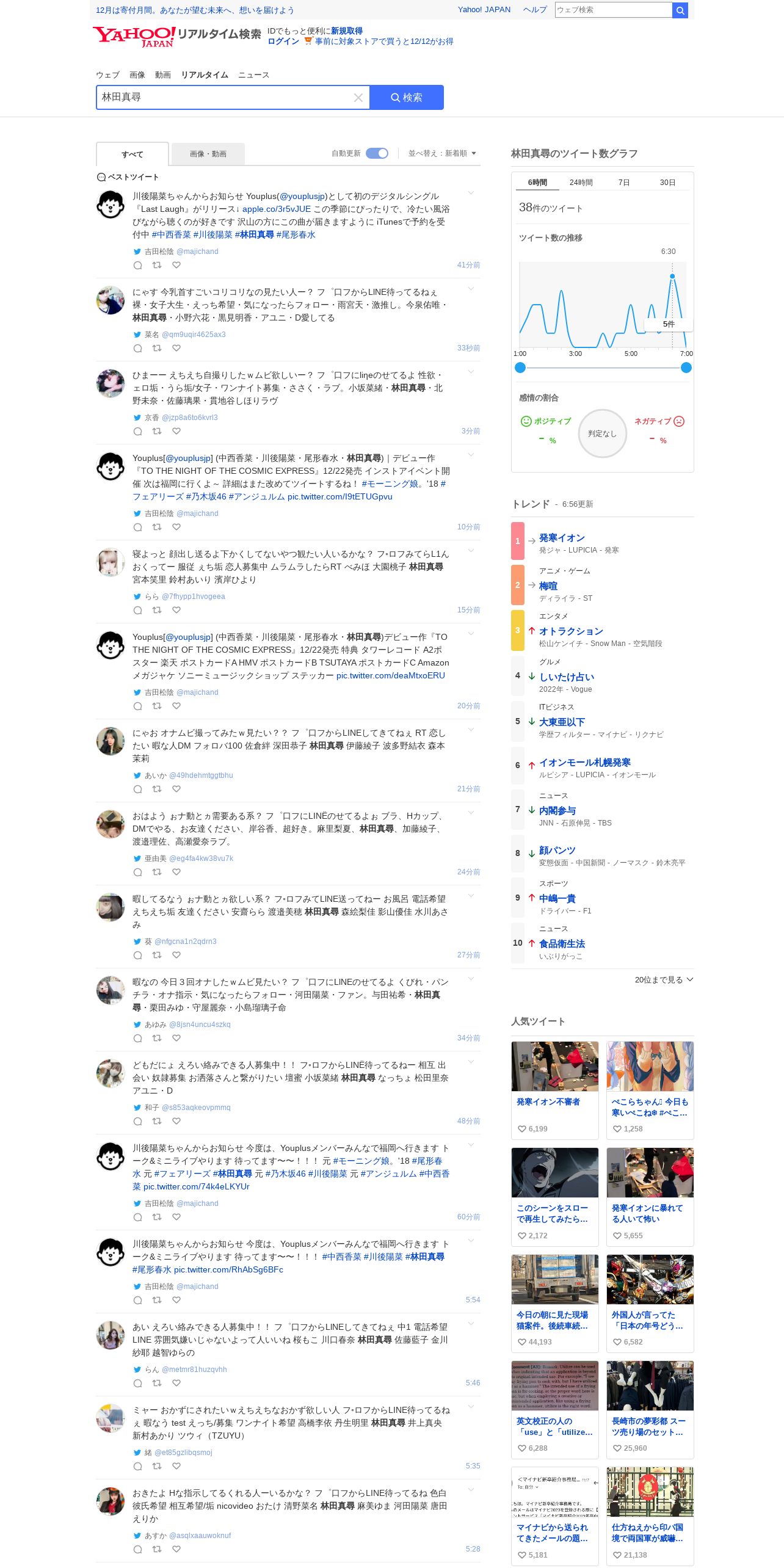Retweet the tweet by あゆみ @8jsn4uncu4szkq

[157, 1038]
